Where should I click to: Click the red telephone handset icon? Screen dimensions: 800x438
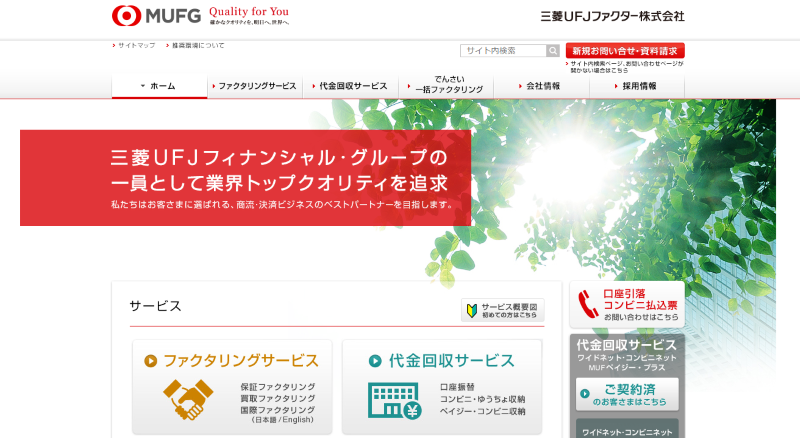coord(588,304)
